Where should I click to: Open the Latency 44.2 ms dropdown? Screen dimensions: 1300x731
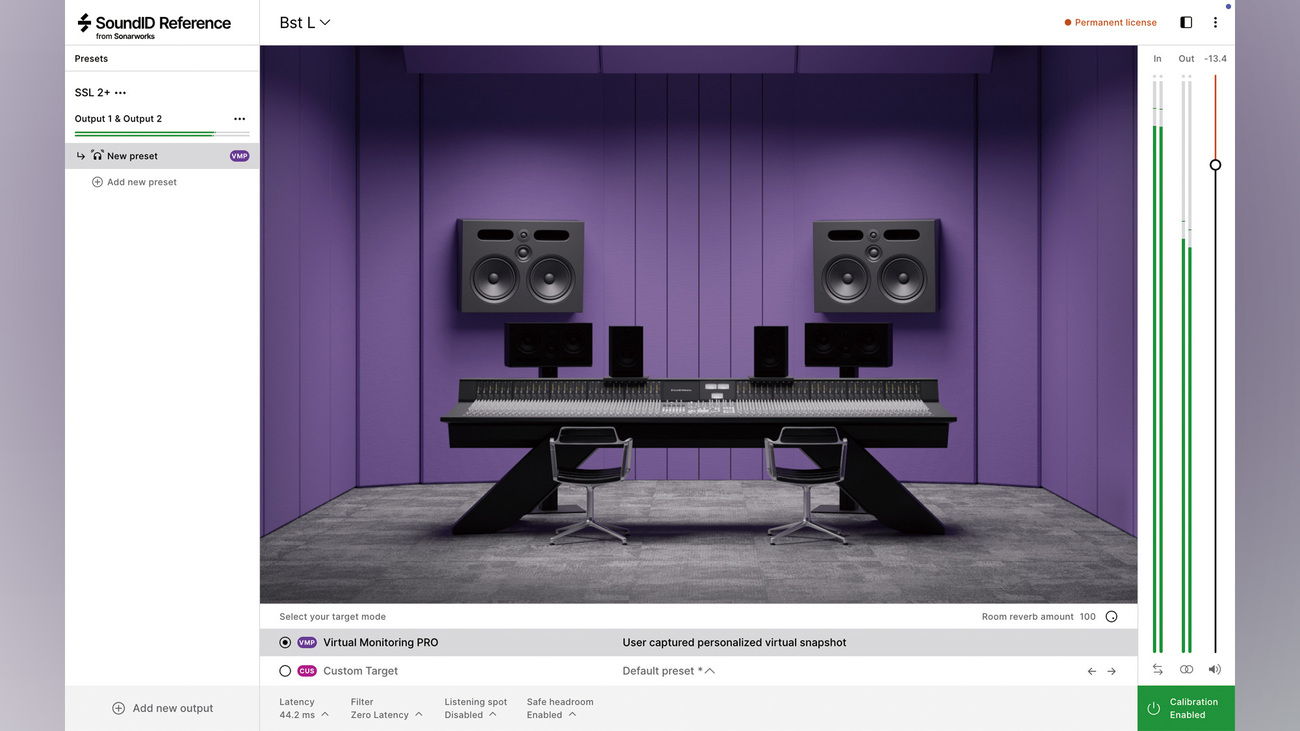point(304,708)
